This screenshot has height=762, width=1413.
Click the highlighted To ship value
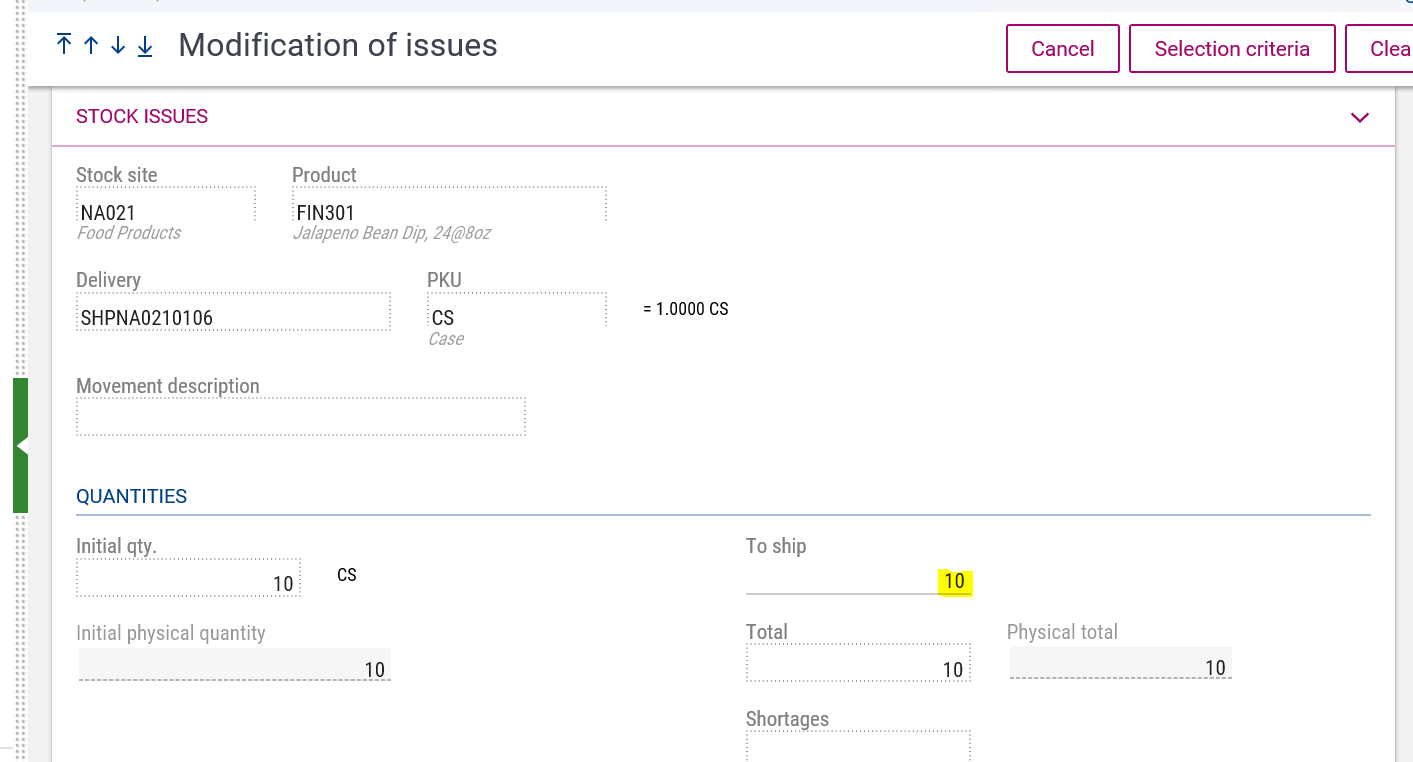(954, 581)
